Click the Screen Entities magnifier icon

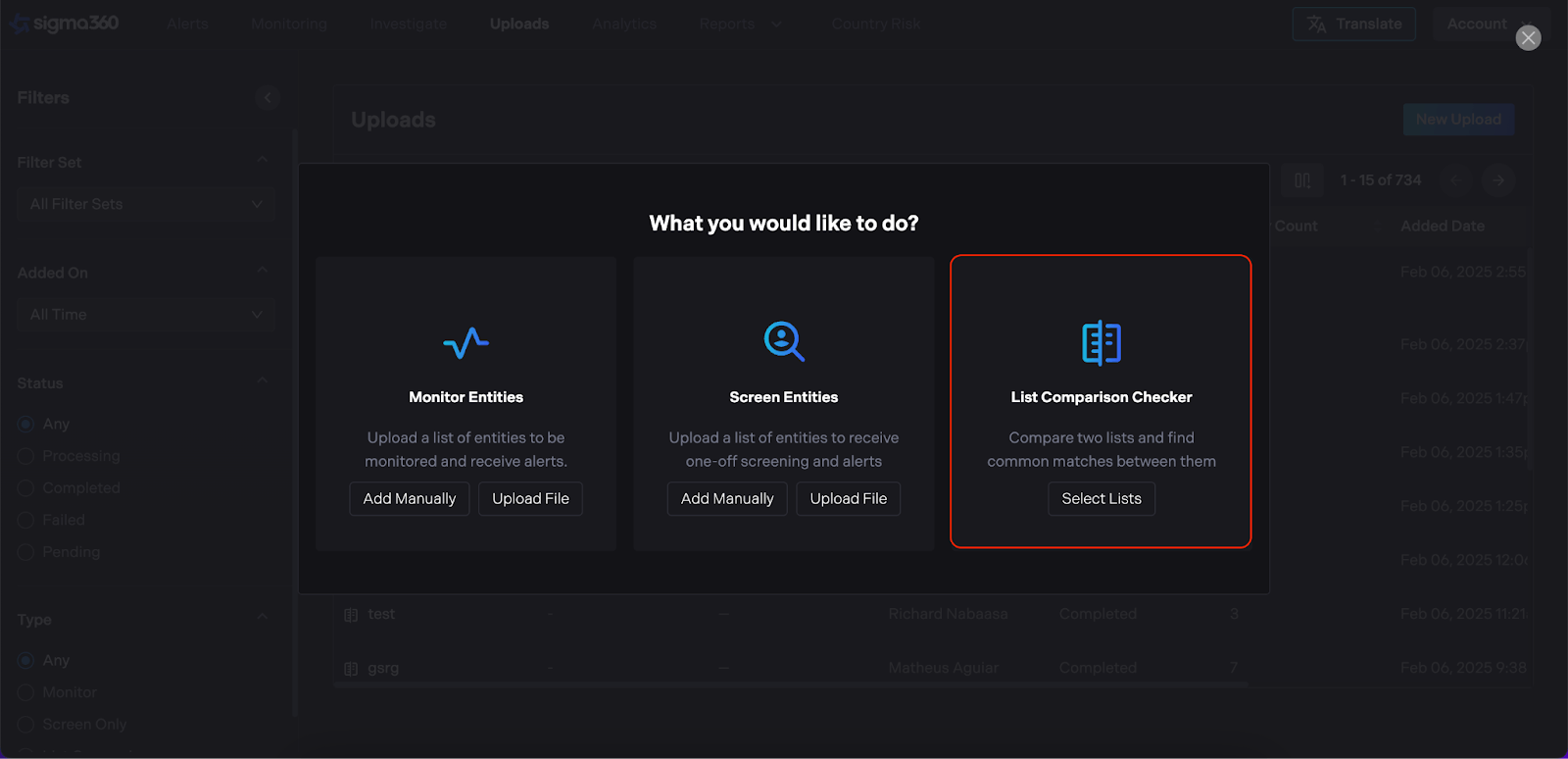[x=784, y=341]
